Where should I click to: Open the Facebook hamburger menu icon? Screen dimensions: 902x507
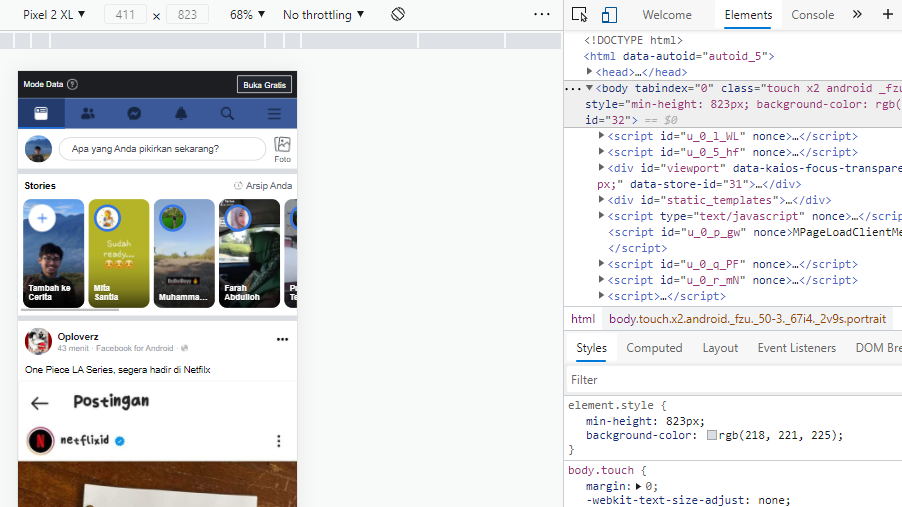(274, 113)
